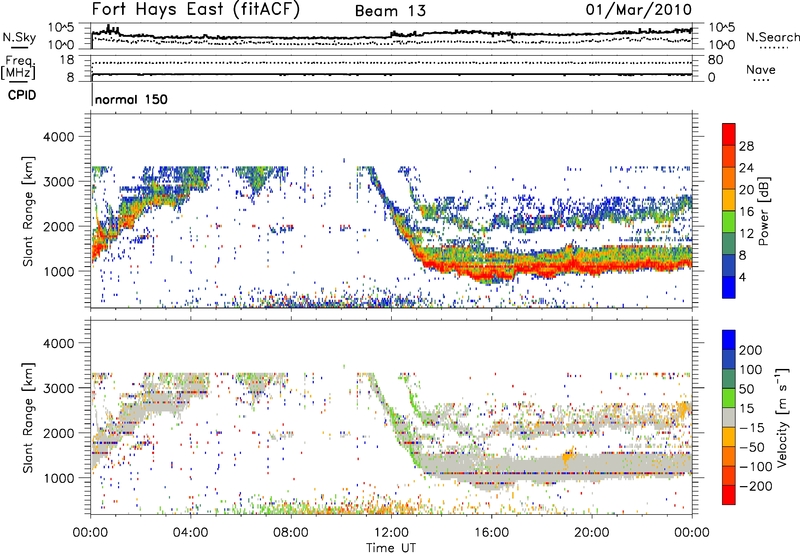
Task: Click the 'normal 150' CPID text
Action: click(131, 99)
